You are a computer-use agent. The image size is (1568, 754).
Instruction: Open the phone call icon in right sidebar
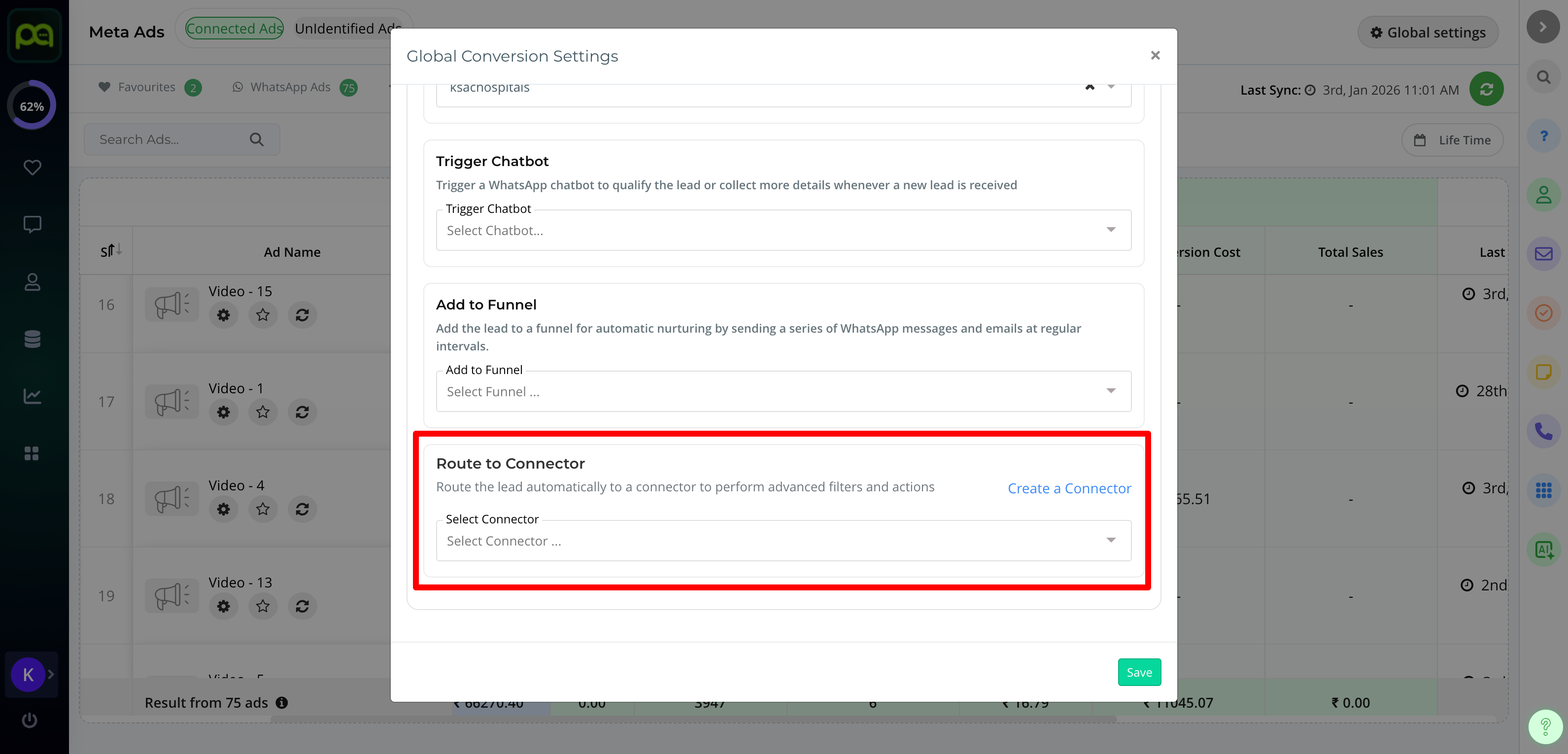(x=1543, y=432)
